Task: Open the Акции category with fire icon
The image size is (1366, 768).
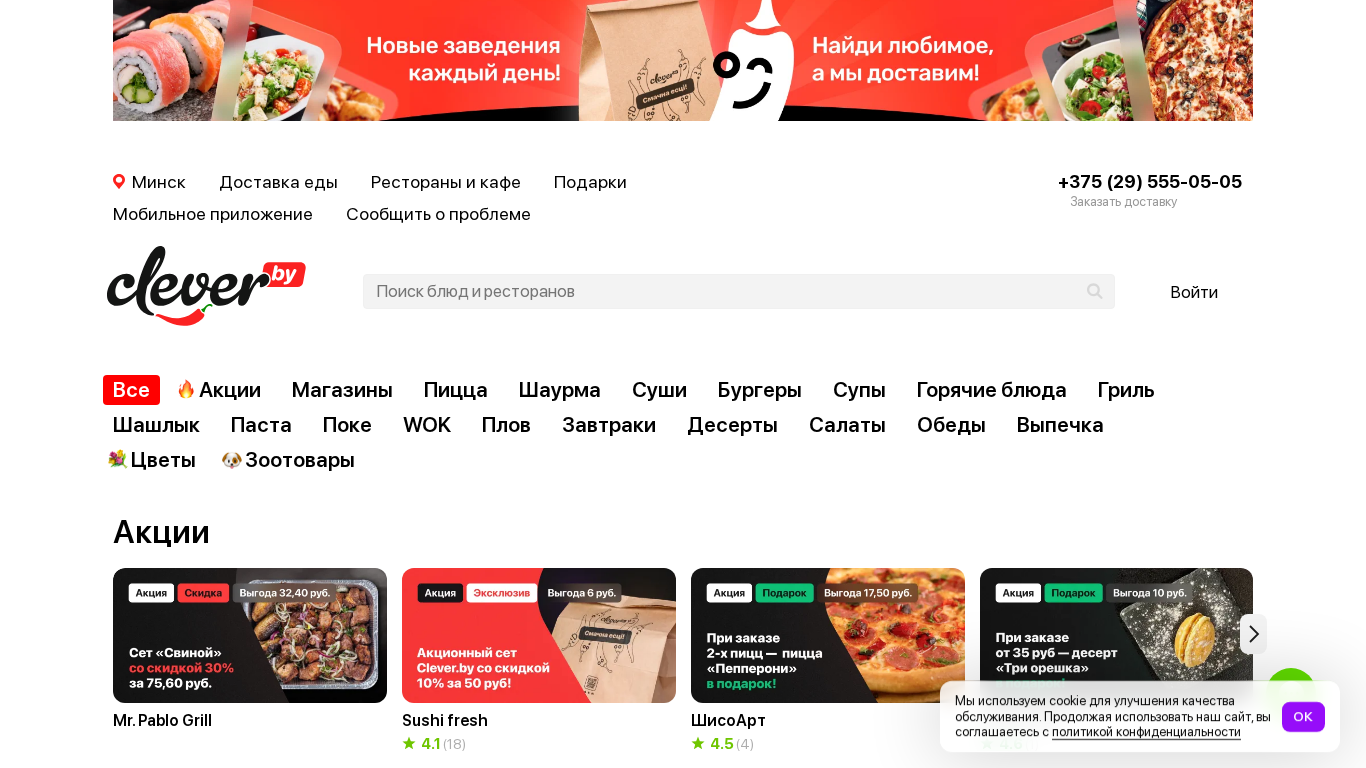Action: [x=219, y=390]
